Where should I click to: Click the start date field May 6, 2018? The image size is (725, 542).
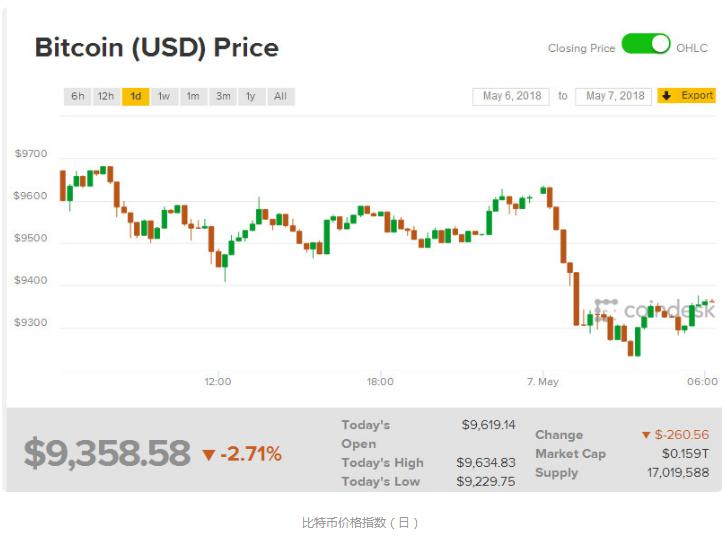(x=511, y=96)
